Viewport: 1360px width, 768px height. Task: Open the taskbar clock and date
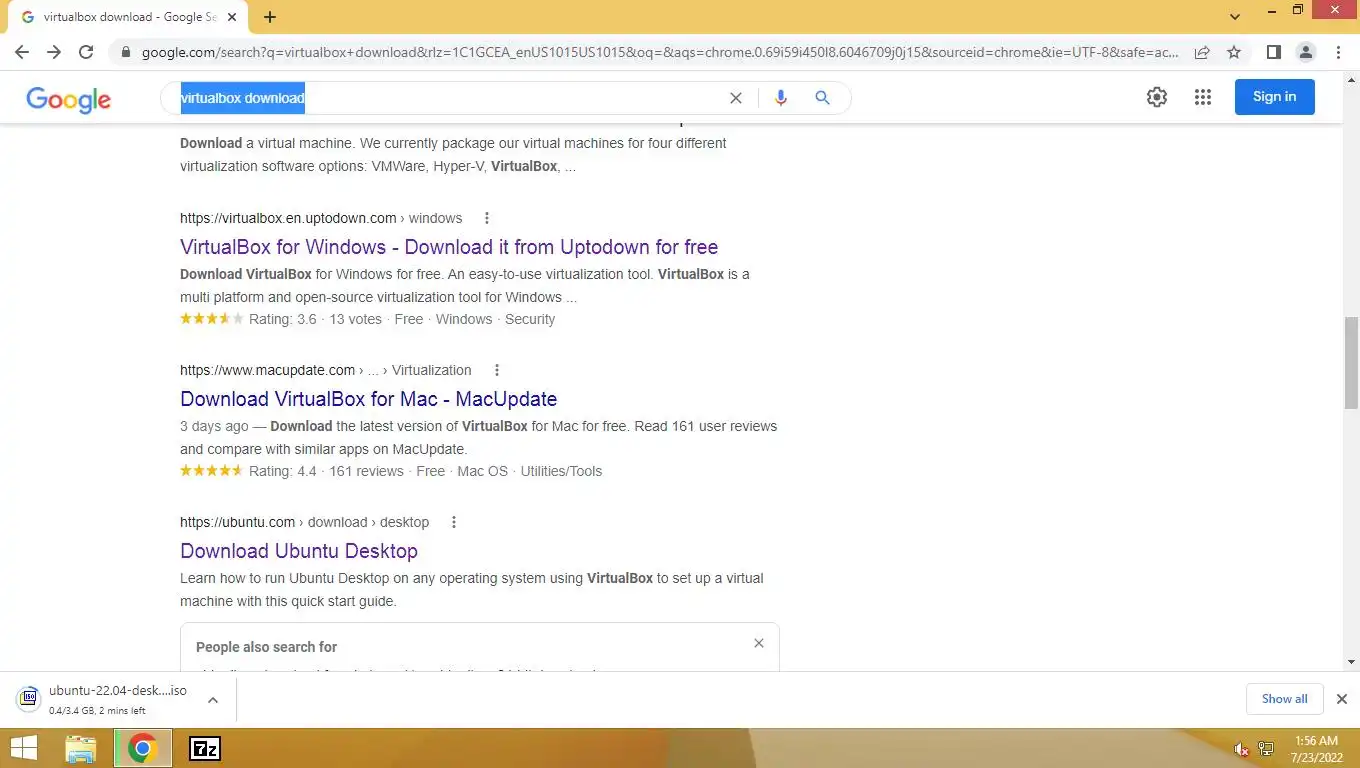click(x=1315, y=749)
